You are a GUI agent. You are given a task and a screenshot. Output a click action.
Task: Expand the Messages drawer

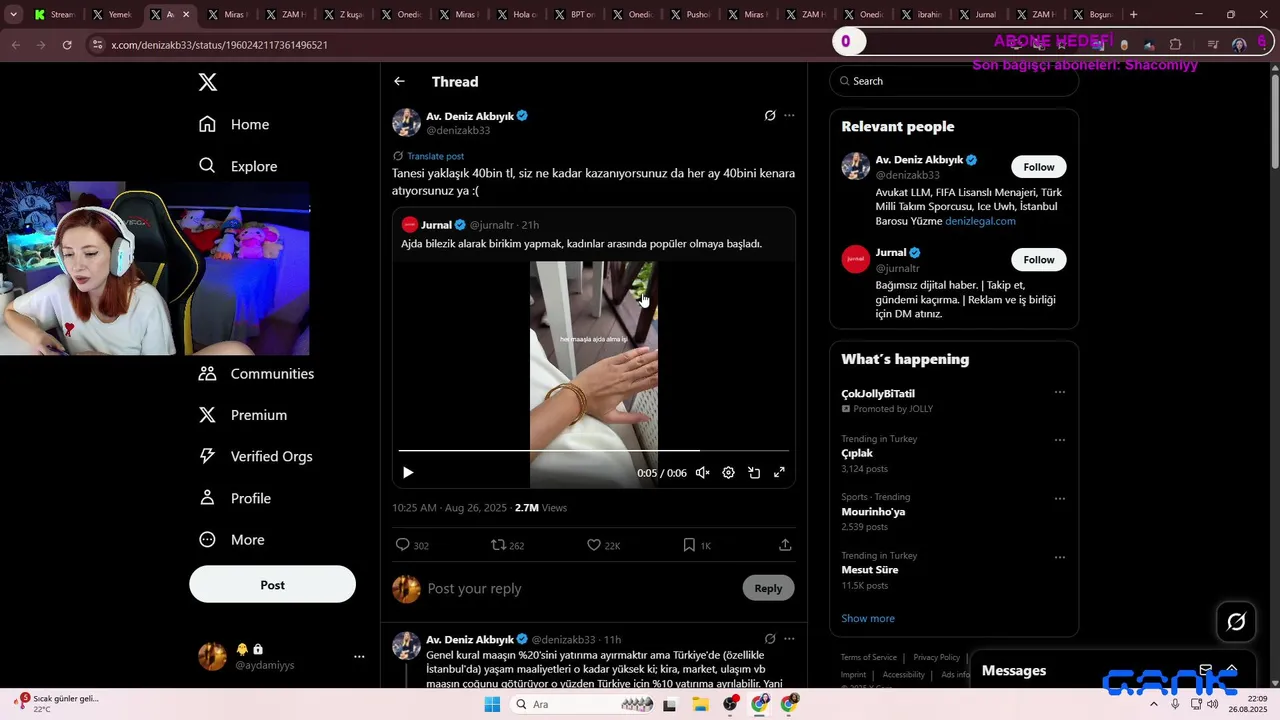click(x=1232, y=670)
